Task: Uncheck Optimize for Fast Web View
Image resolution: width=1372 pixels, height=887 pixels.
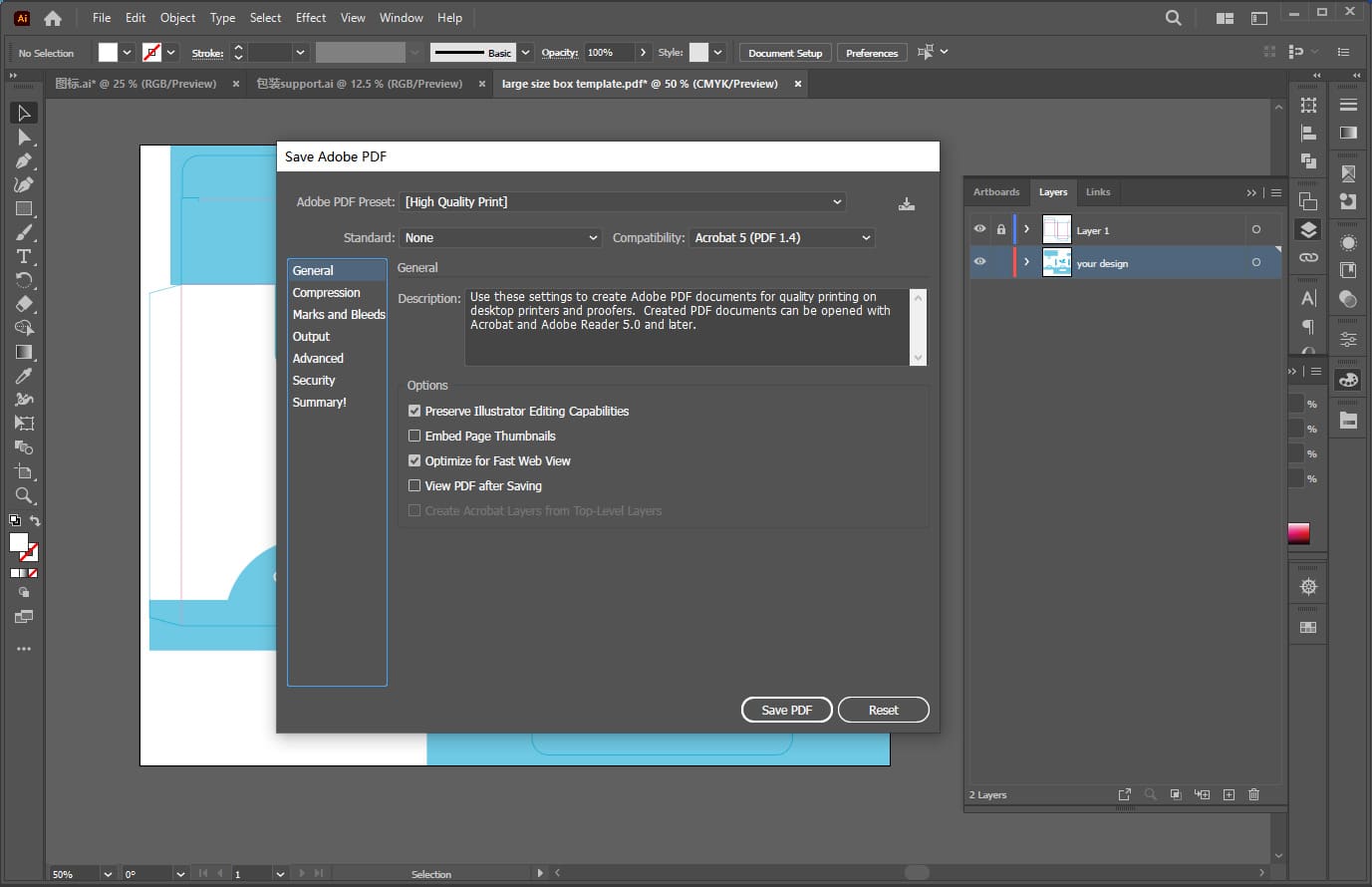Action: 414,460
